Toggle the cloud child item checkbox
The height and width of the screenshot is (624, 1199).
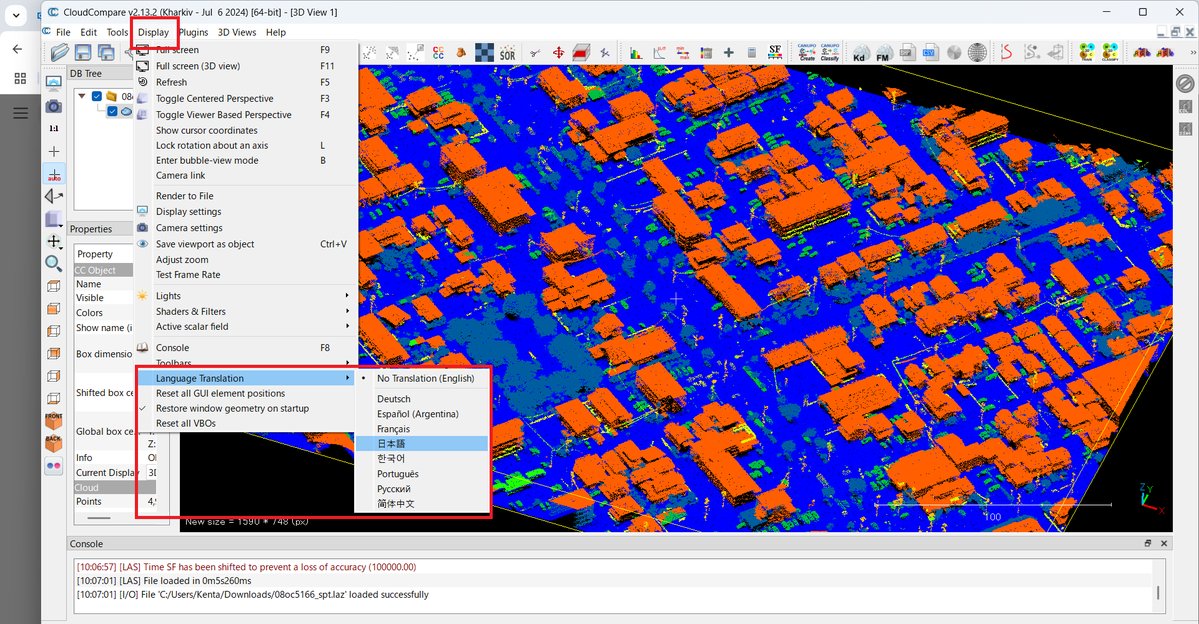[x=112, y=112]
